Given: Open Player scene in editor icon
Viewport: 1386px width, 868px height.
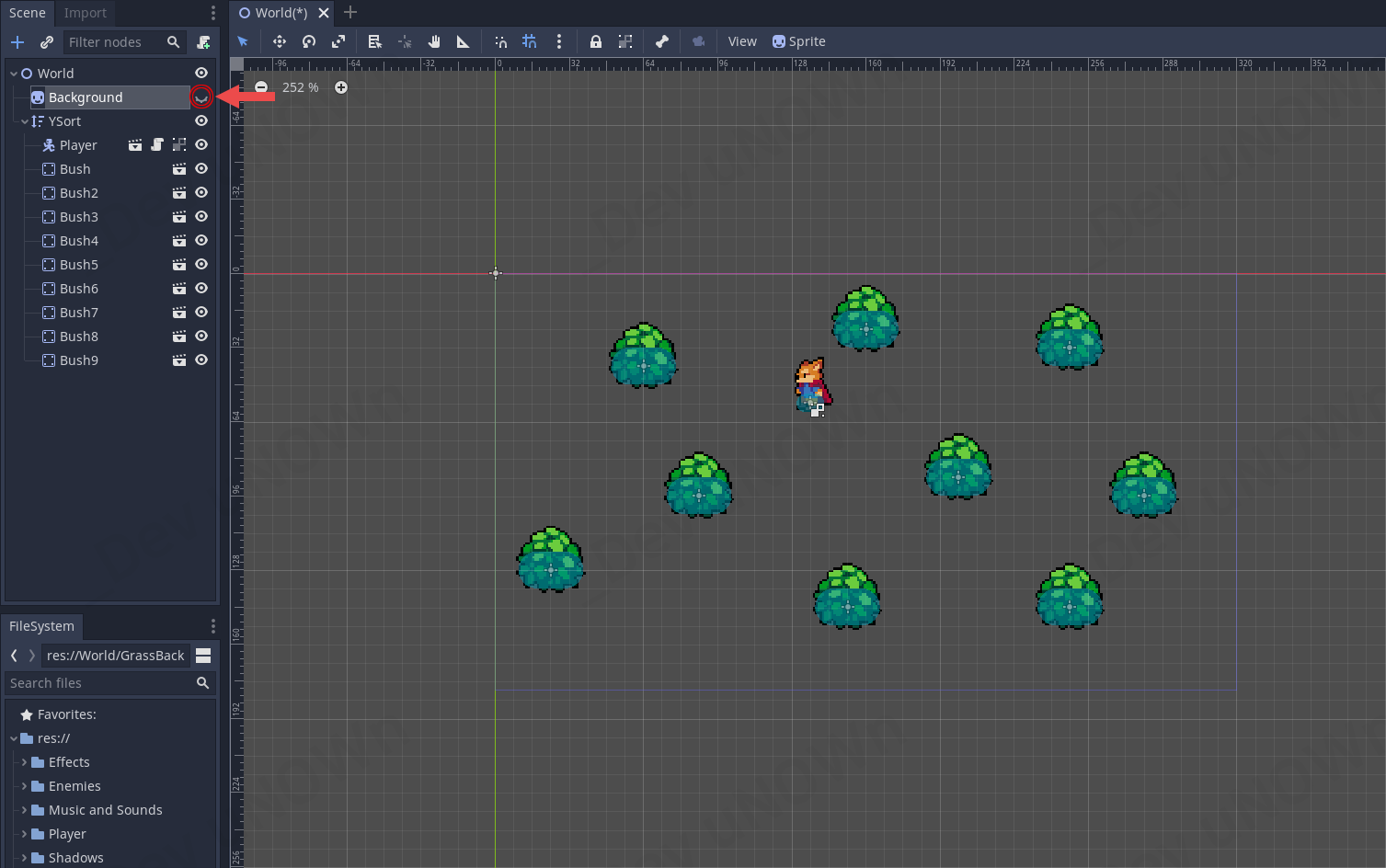Looking at the screenshot, I should [x=135, y=144].
